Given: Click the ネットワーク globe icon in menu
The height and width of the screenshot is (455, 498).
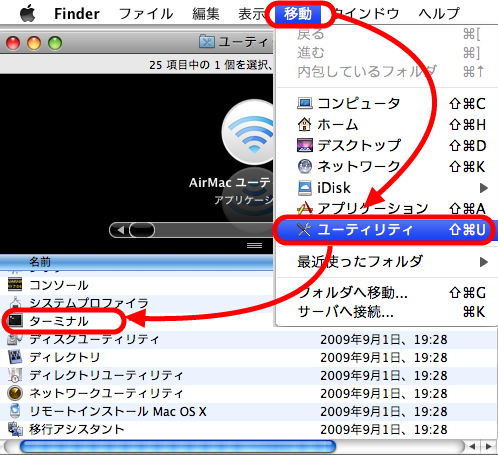Looking at the screenshot, I should tap(305, 166).
